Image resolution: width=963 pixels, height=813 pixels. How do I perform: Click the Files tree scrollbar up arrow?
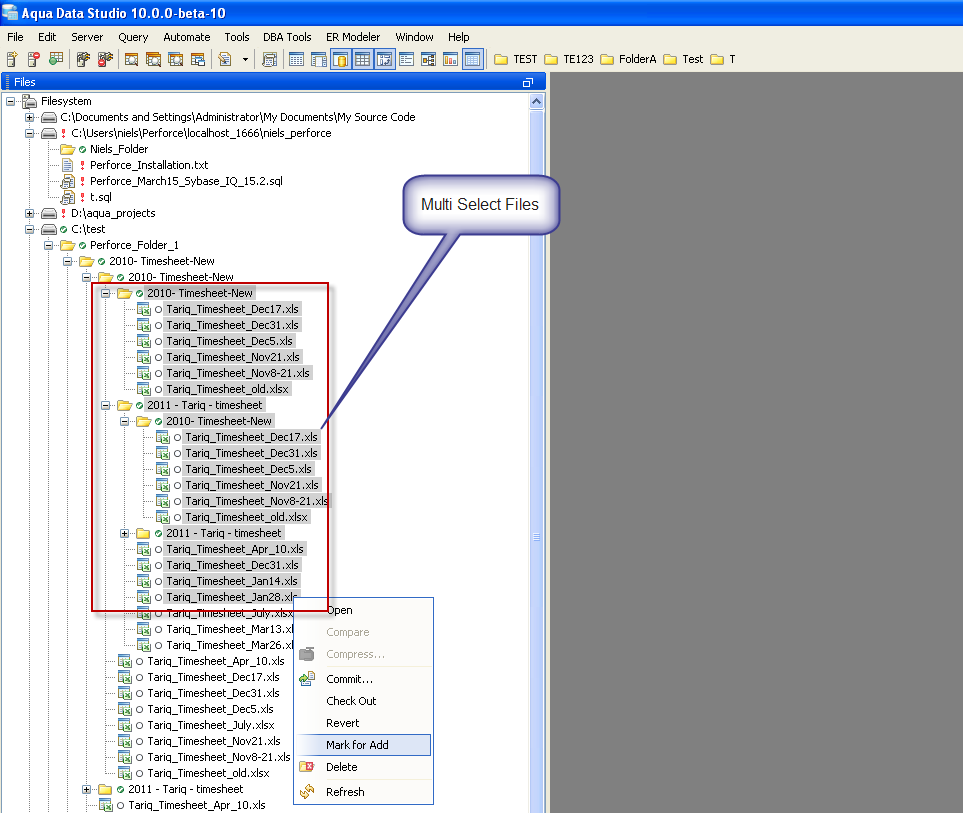(536, 101)
